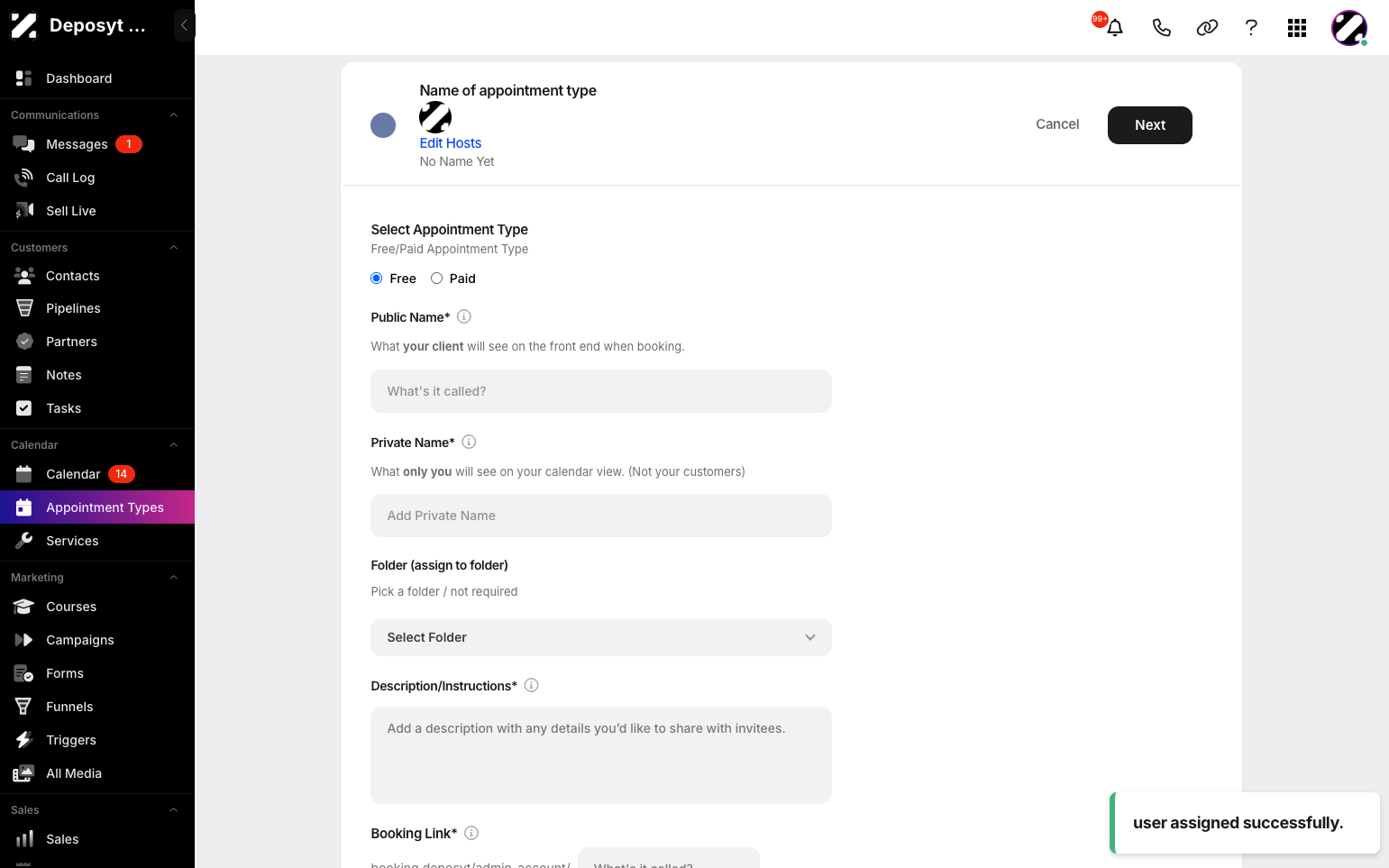Select the Free appointment type radio
The width and height of the screenshot is (1389, 868).
[x=377, y=279]
